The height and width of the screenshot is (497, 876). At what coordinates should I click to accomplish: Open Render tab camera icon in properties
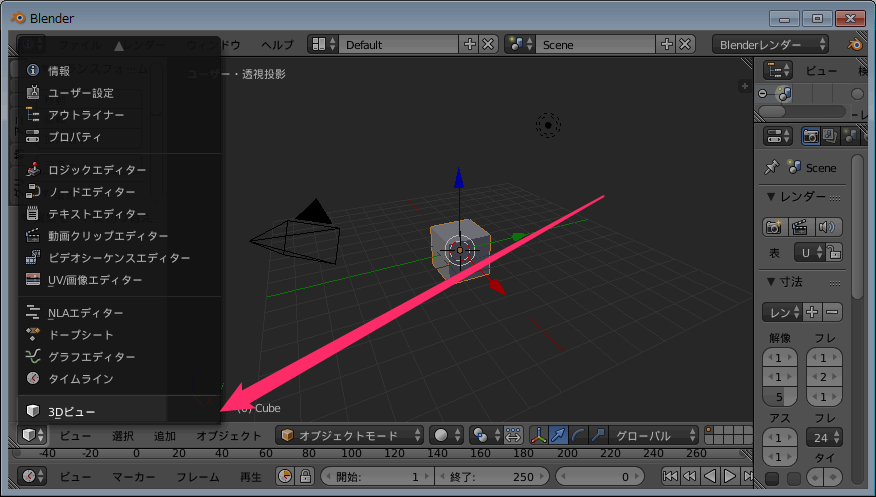coord(810,136)
